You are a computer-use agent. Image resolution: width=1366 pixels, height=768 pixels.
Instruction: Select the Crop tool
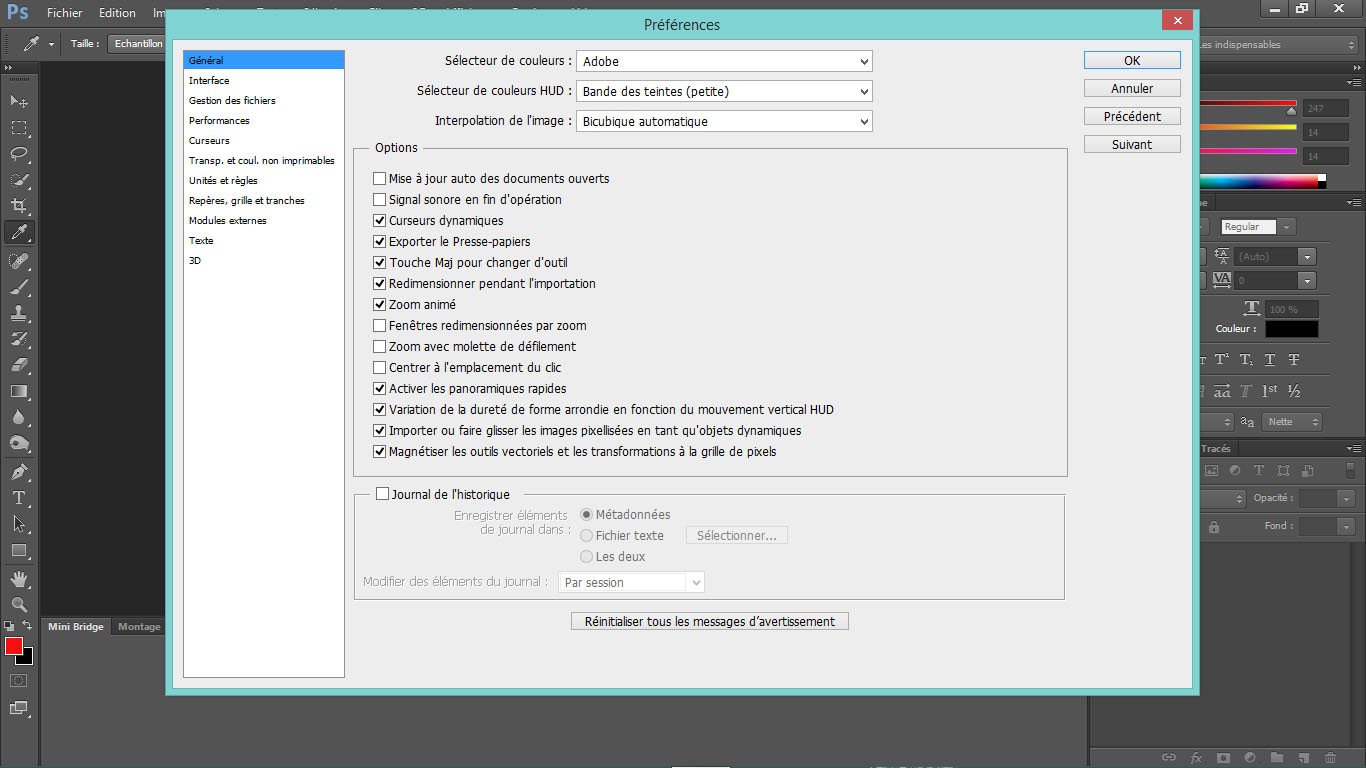pos(19,206)
